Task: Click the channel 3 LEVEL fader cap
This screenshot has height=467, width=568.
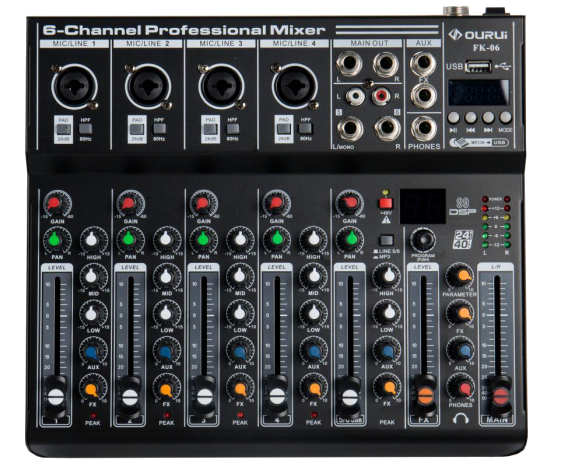Action: click(204, 396)
